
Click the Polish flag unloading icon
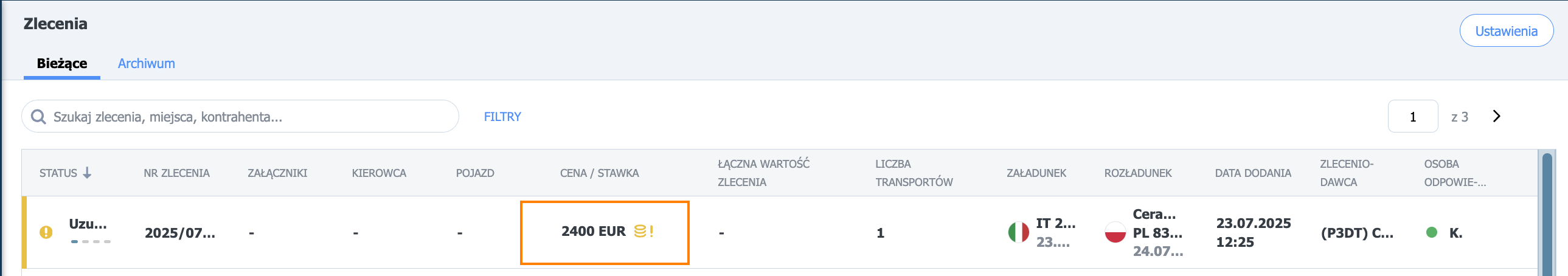1115,232
